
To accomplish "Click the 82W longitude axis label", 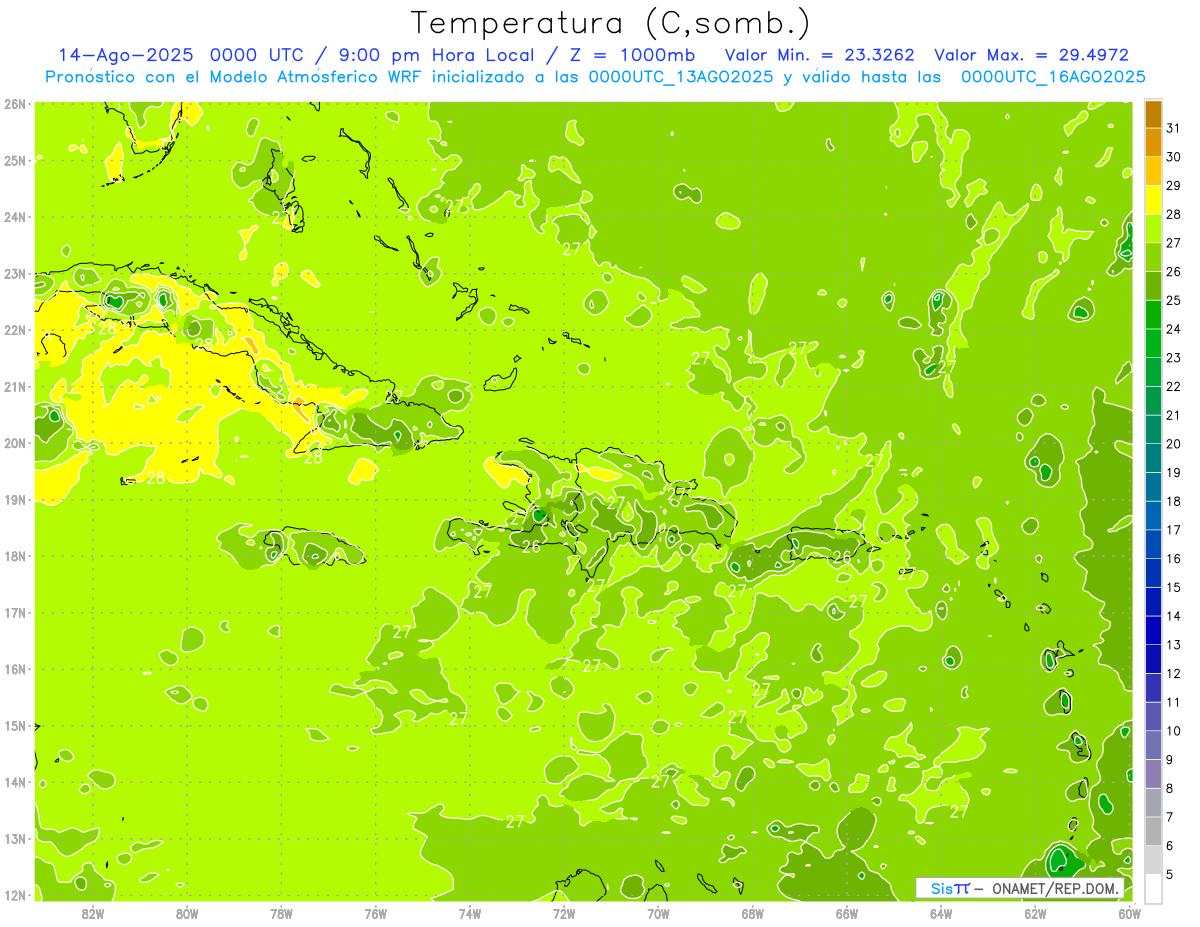I will 93,913.
